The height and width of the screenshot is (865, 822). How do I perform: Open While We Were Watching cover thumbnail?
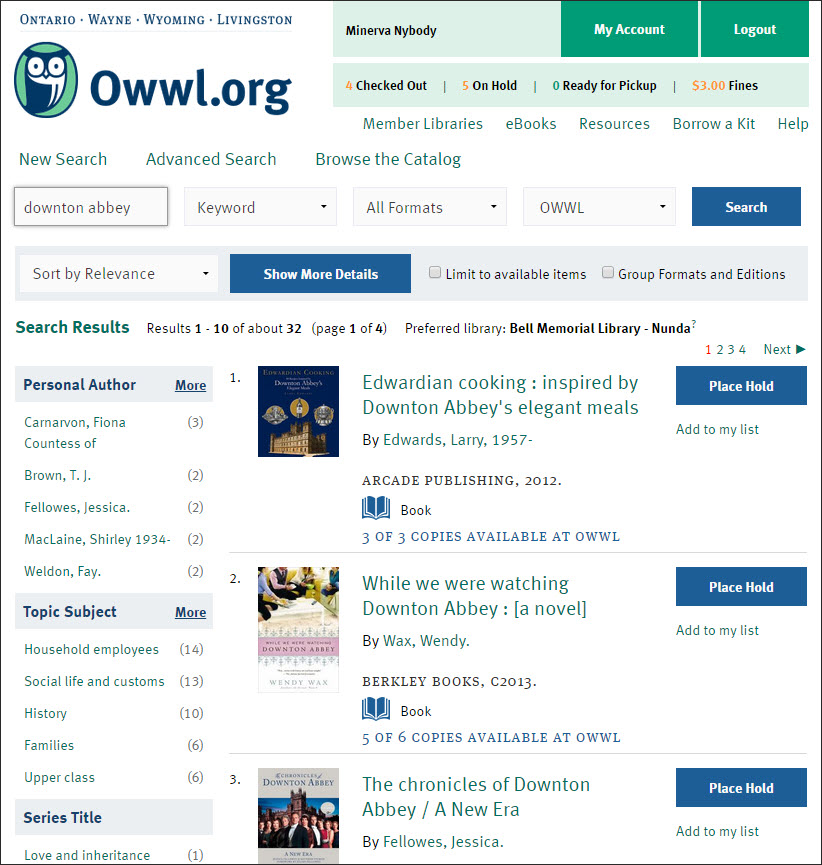(298, 629)
